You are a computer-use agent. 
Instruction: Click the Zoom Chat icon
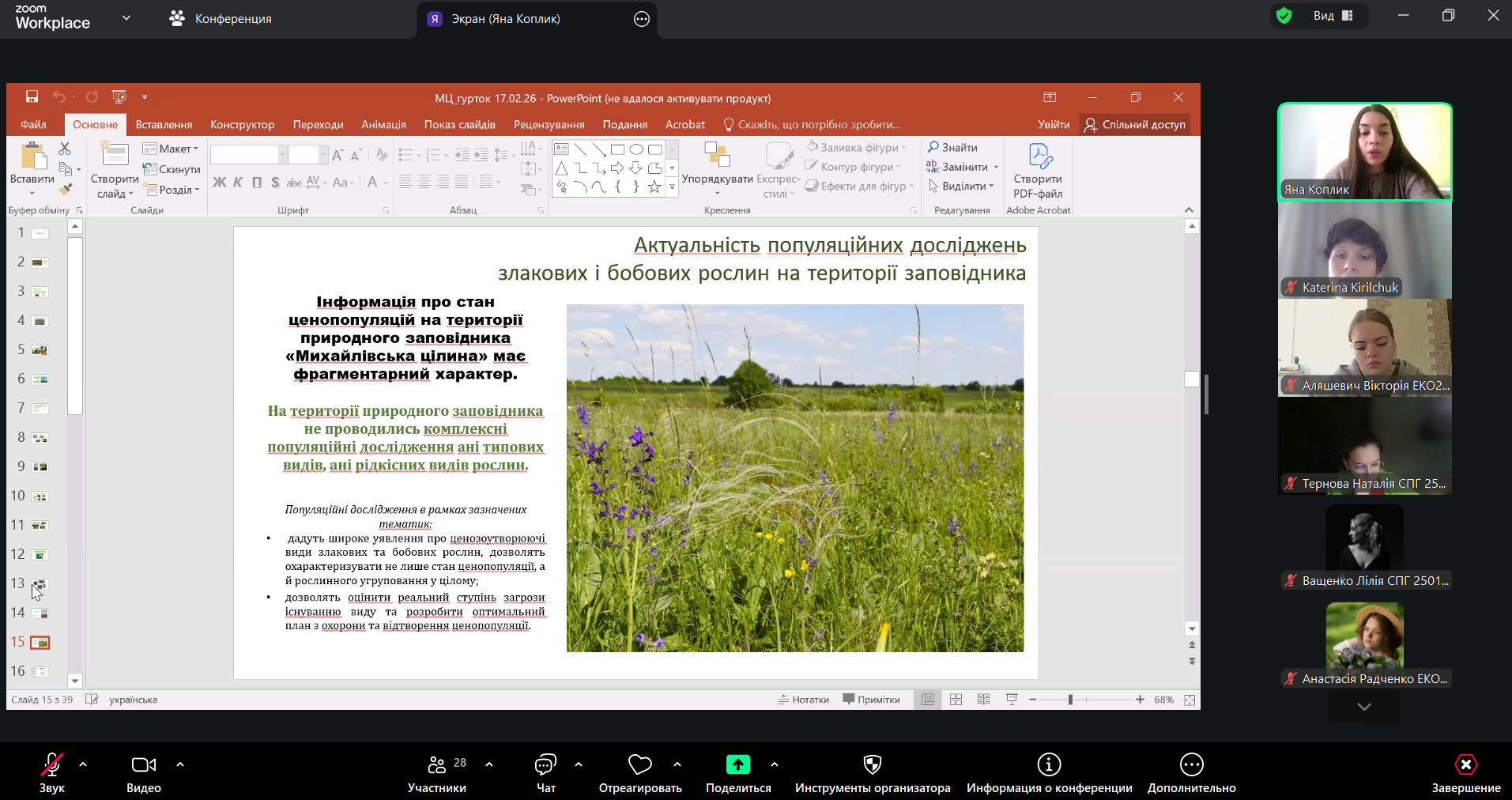pyautogui.click(x=545, y=764)
